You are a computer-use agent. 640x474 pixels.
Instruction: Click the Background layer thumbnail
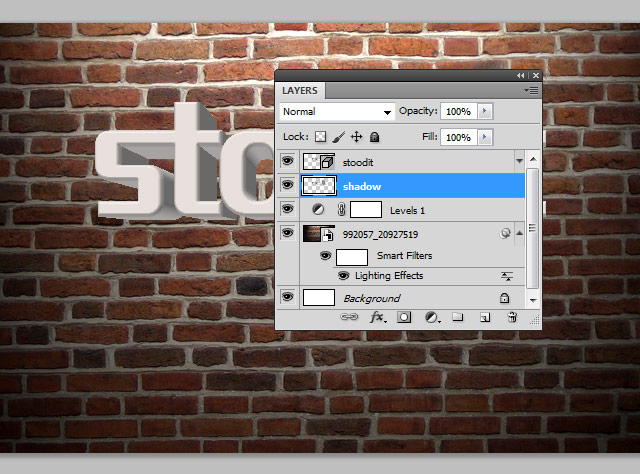319,297
